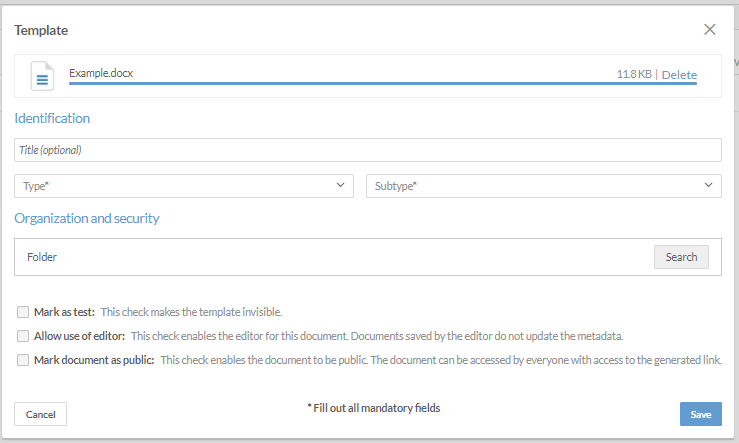Delete the uploaded Example.docx file
Image resolution: width=739 pixels, height=443 pixels.
[x=679, y=74]
